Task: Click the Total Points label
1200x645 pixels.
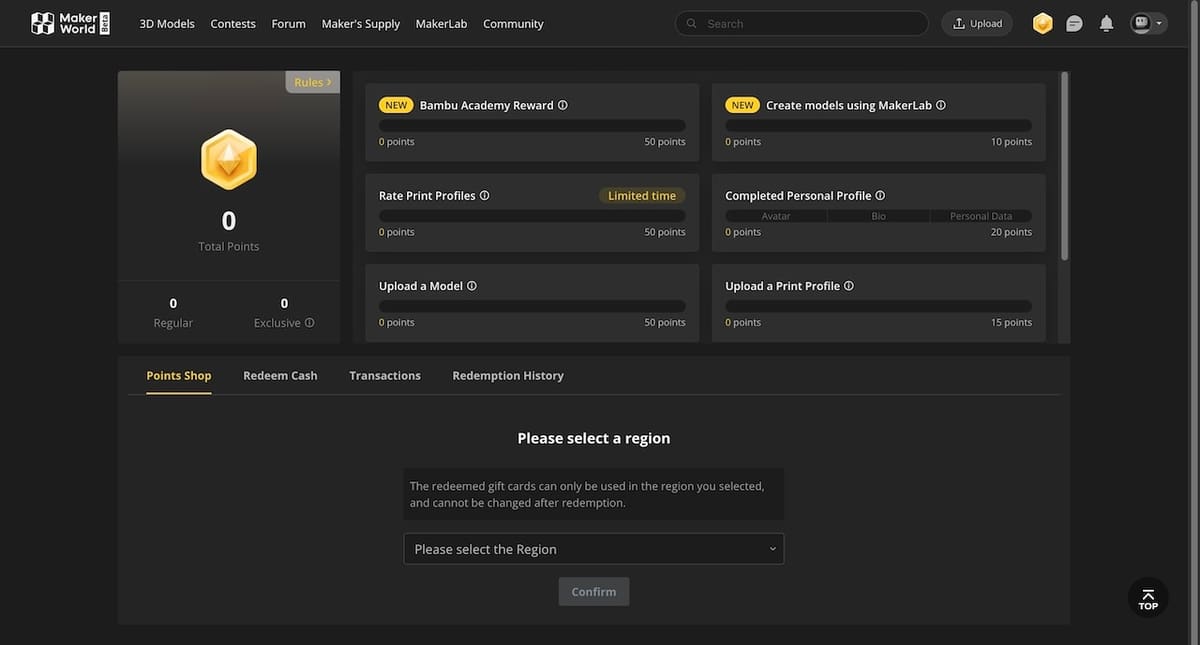Action: coord(229,246)
